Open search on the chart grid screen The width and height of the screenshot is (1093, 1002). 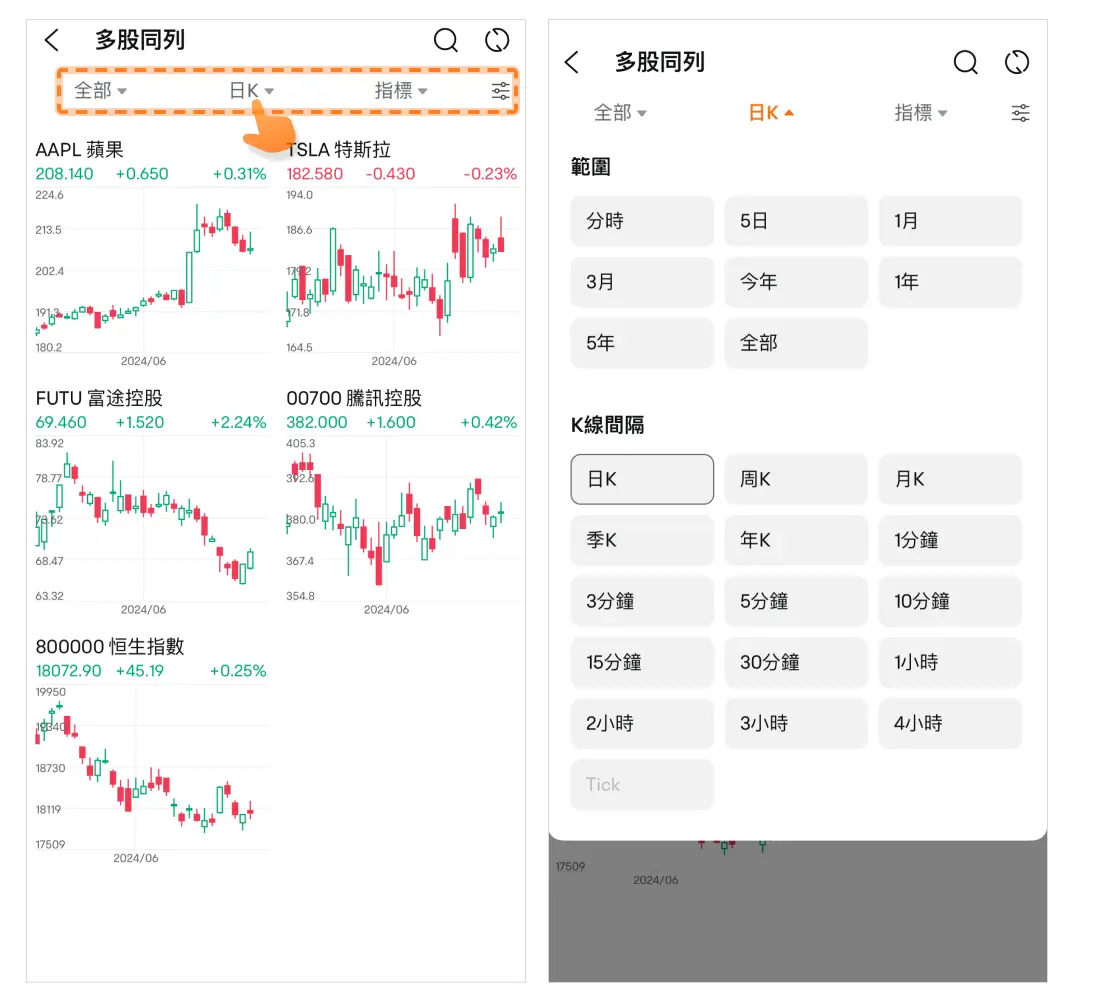click(x=446, y=40)
